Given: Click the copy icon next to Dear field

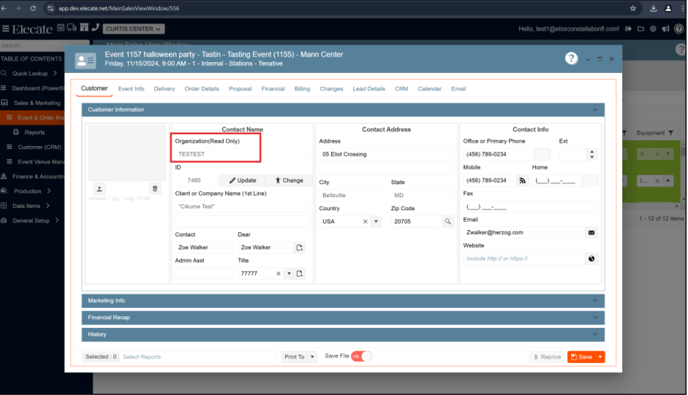Looking at the screenshot, I should (x=299, y=248).
